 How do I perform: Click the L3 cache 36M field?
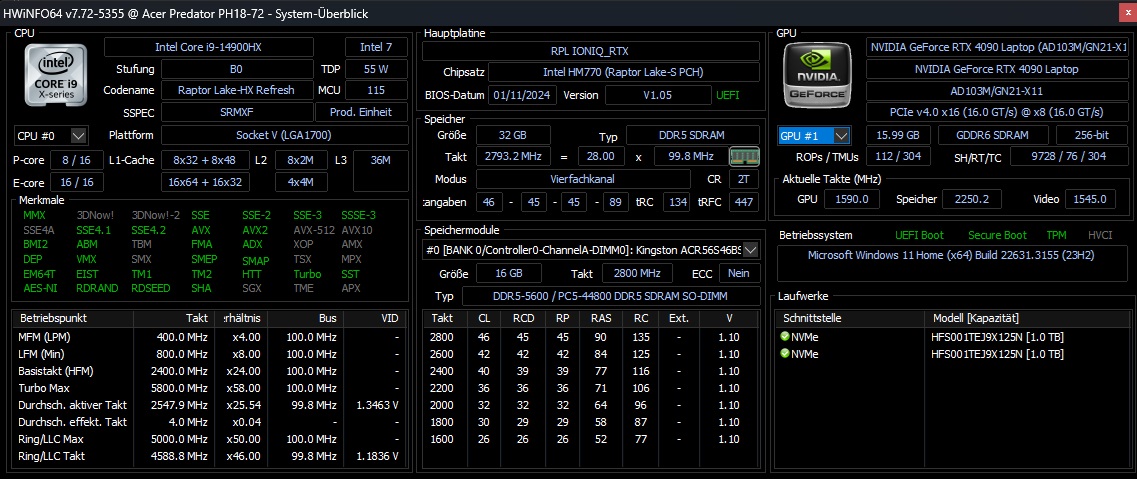coord(381,171)
